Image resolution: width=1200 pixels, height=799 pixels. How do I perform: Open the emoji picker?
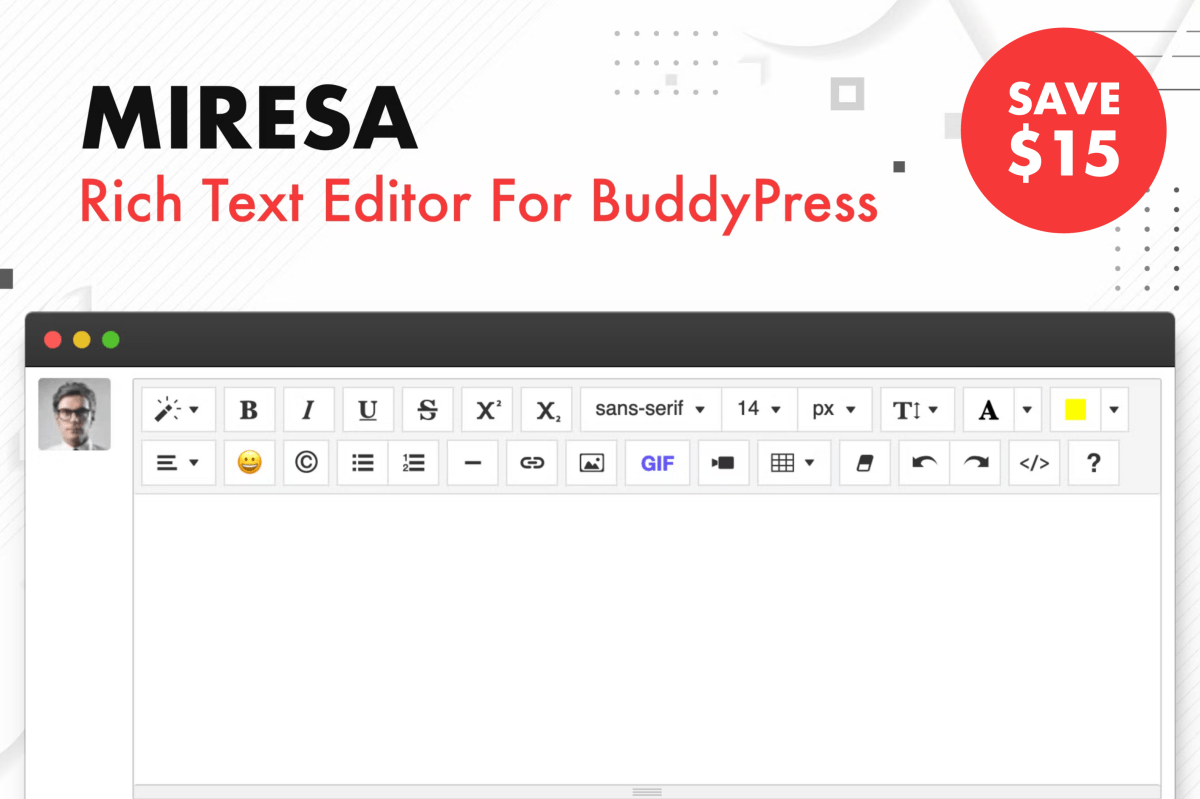tap(249, 463)
